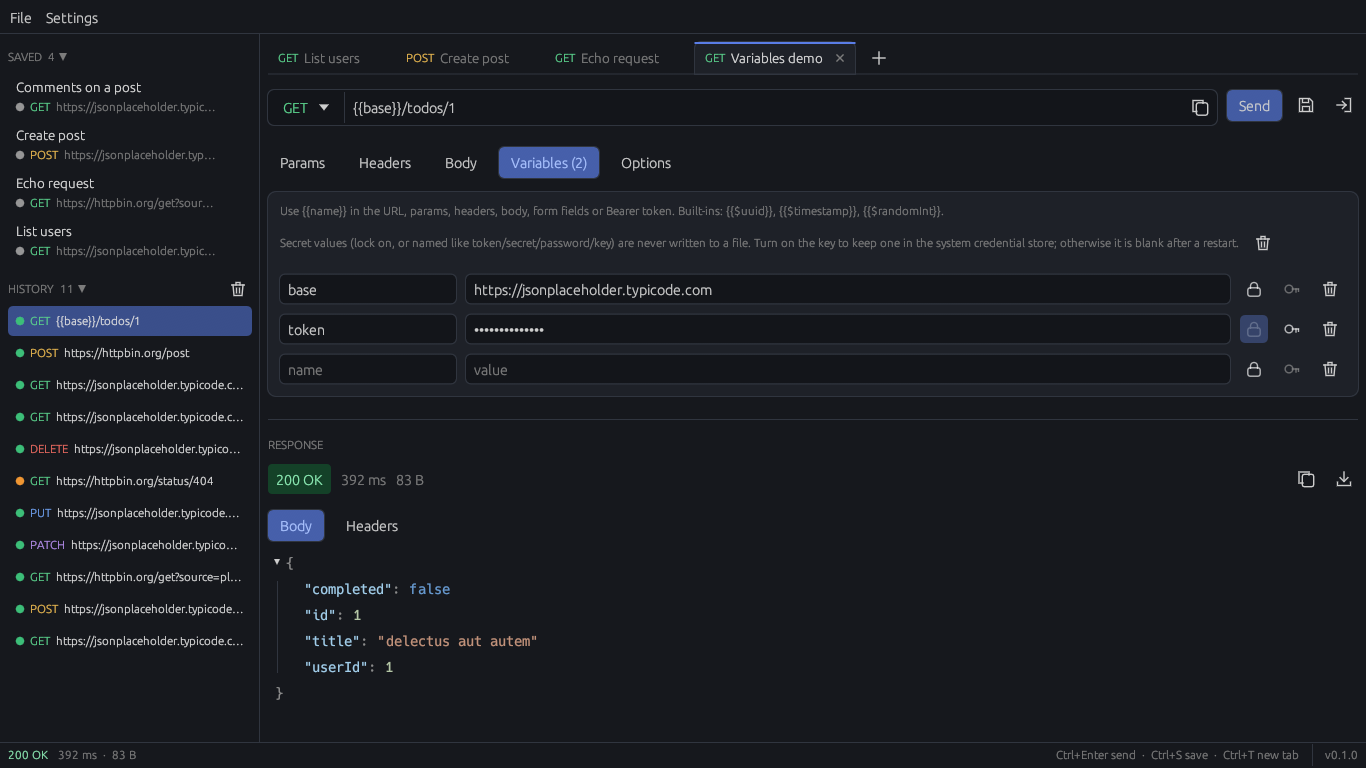Copy the response body with the copy icon
The height and width of the screenshot is (768, 1366).
click(x=1306, y=479)
